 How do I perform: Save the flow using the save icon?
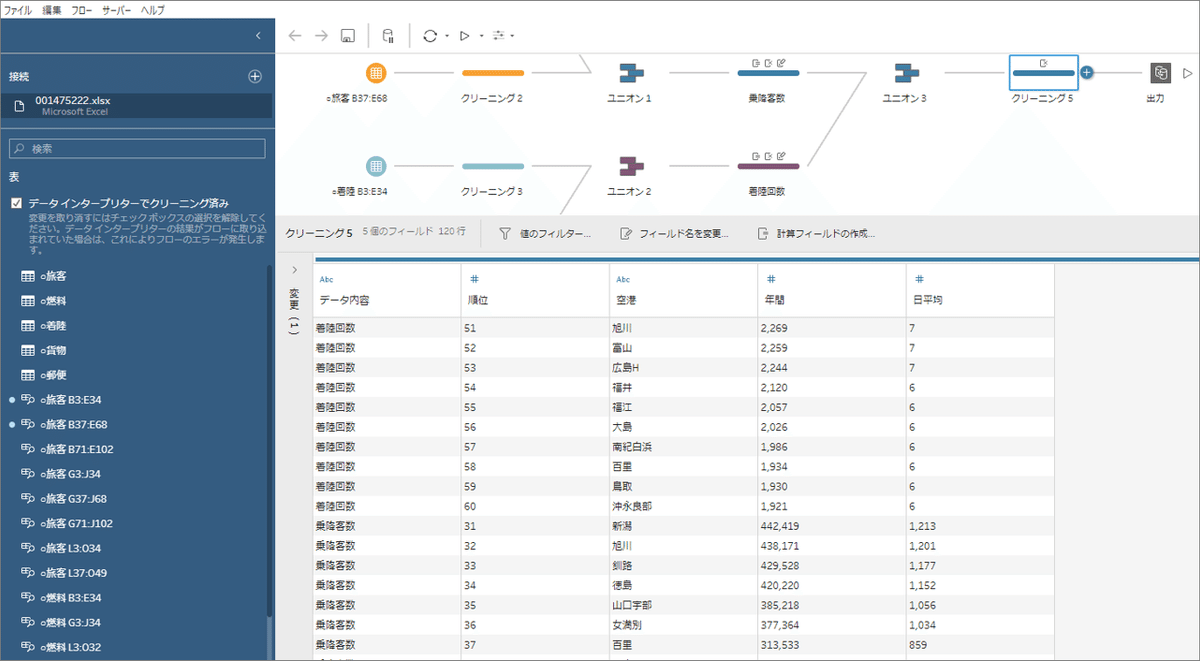[346, 36]
